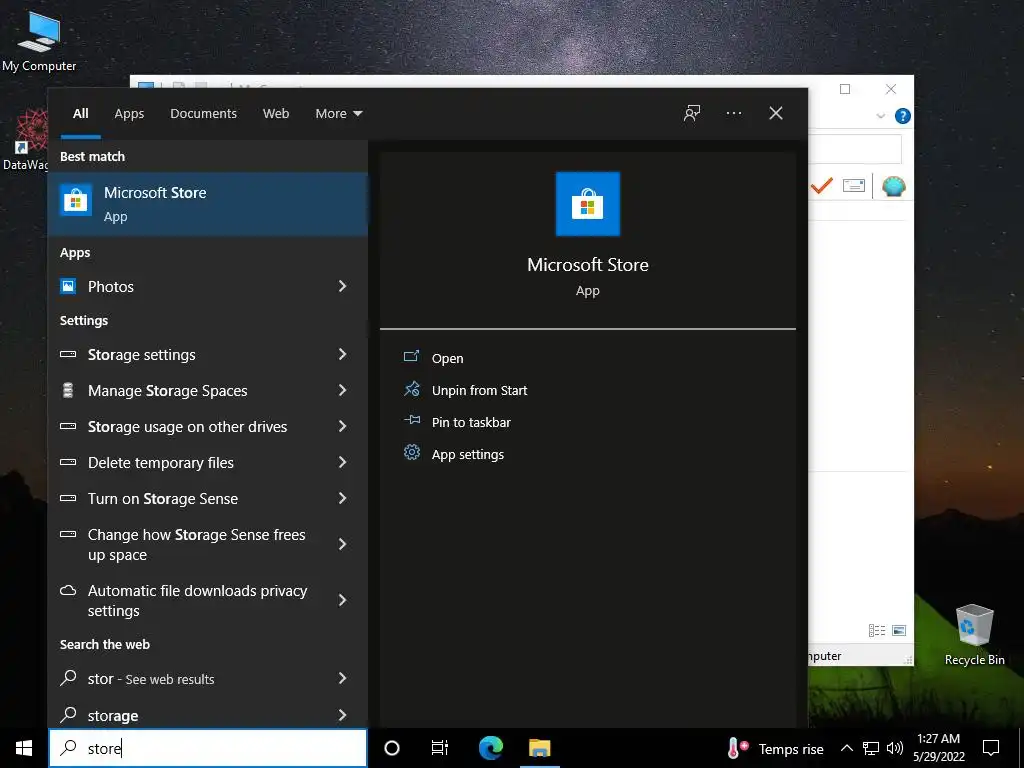Open Delete temporary files setting
This screenshot has width=1024, height=768.
(x=208, y=462)
